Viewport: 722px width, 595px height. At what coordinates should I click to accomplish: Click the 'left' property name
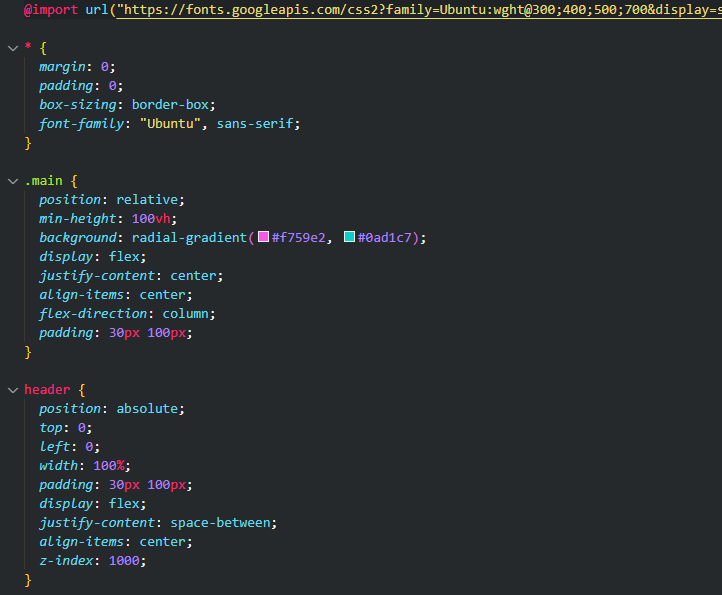(x=55, y=446)
